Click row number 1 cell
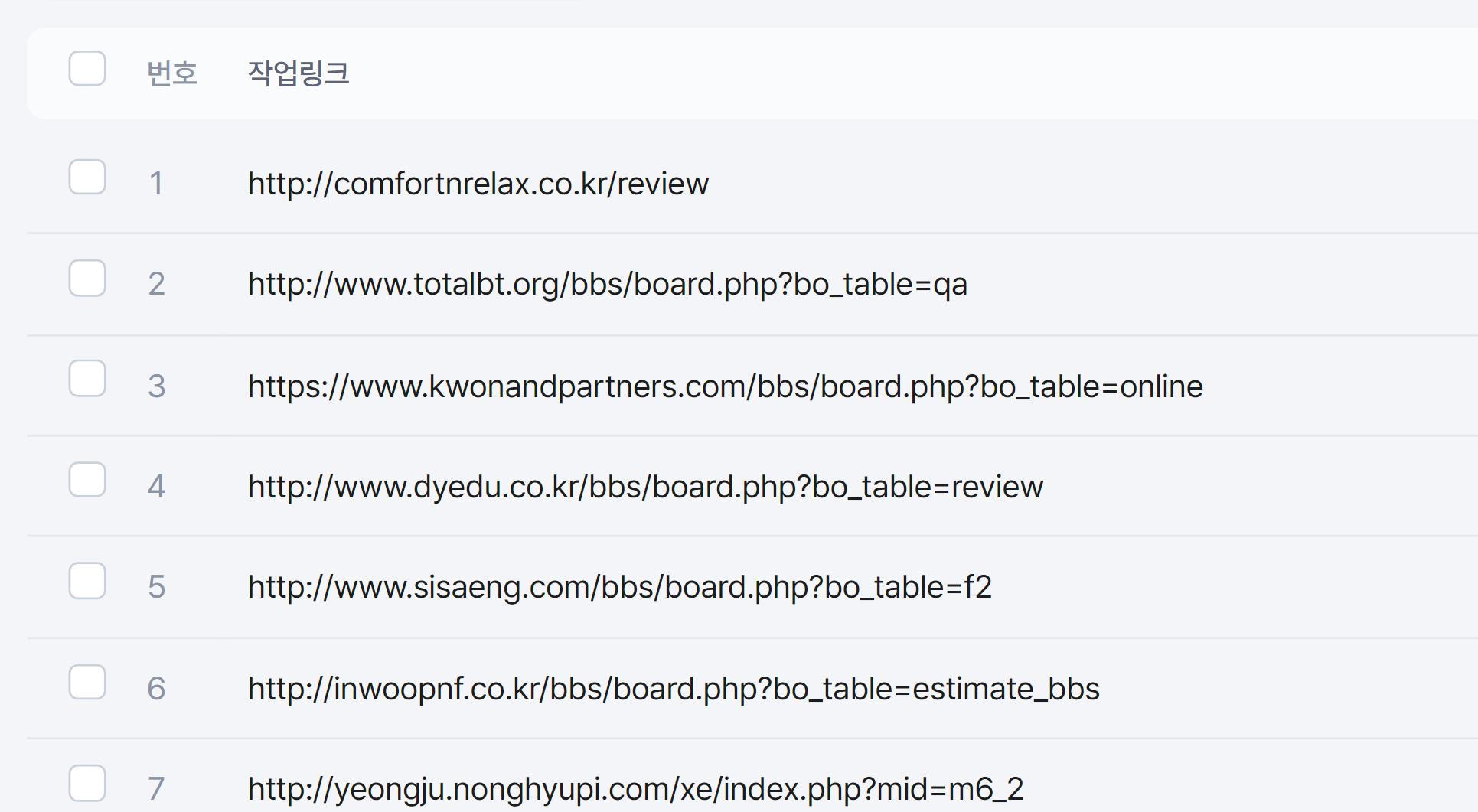 tap(156, 184)
